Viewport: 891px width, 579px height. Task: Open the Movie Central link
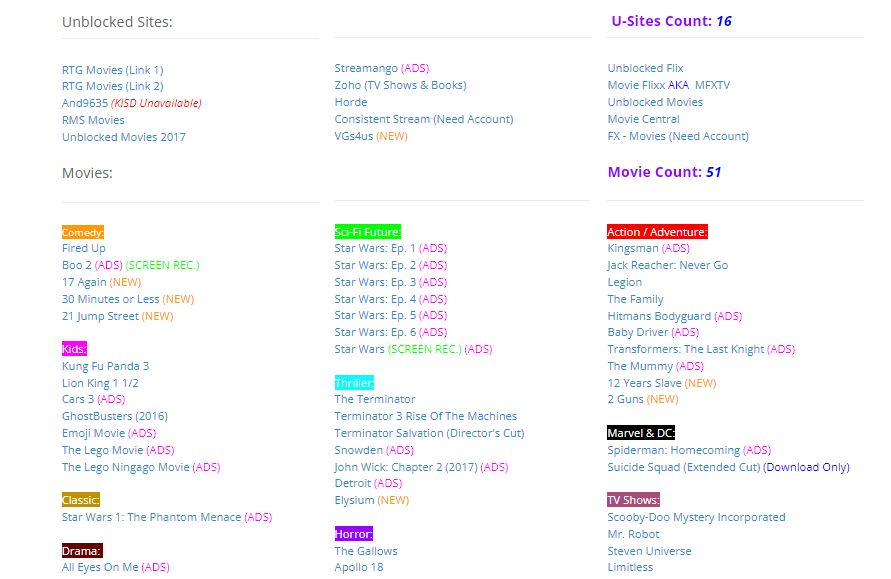point(643,119)
